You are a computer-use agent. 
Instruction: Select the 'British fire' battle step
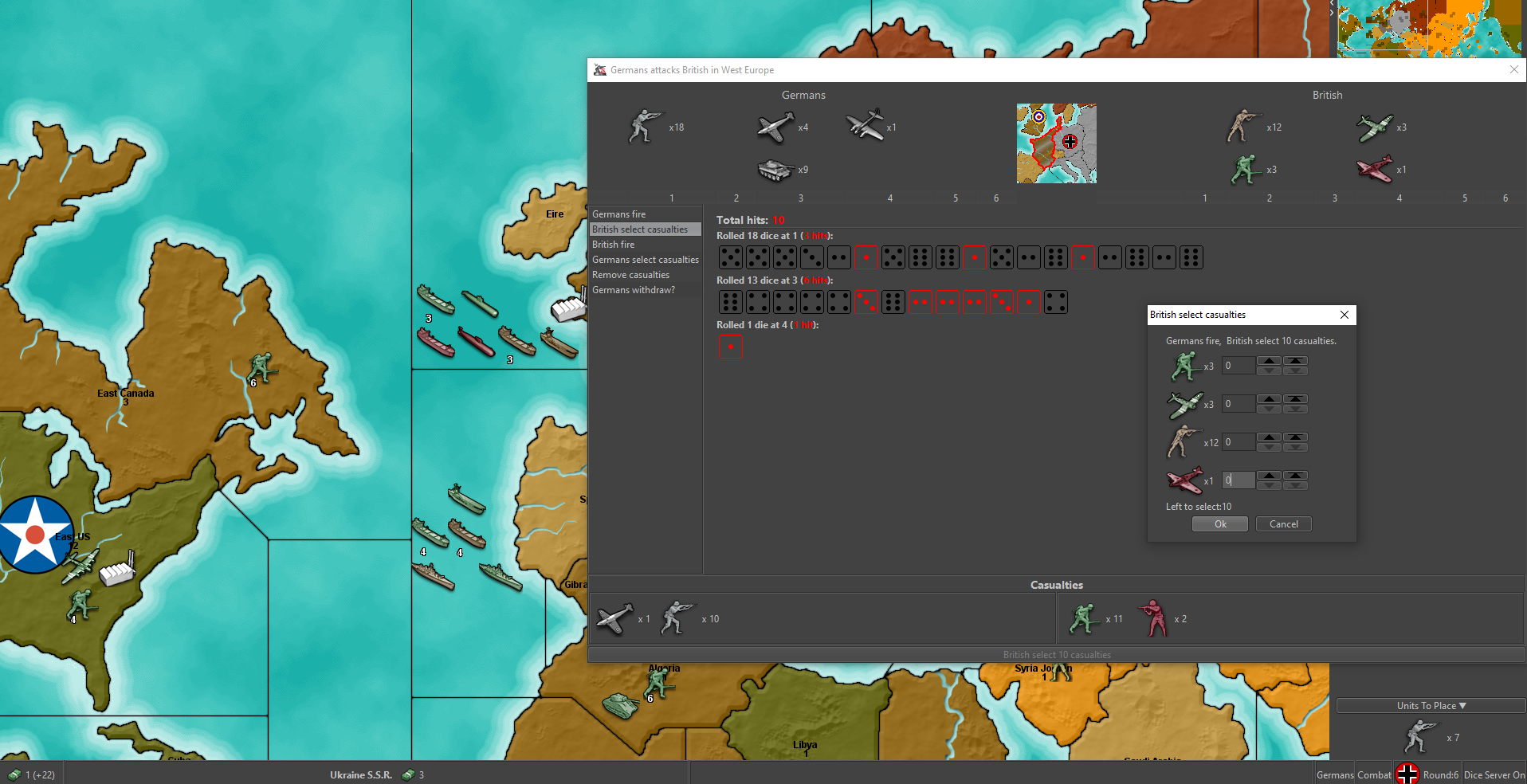coord(646,245)
